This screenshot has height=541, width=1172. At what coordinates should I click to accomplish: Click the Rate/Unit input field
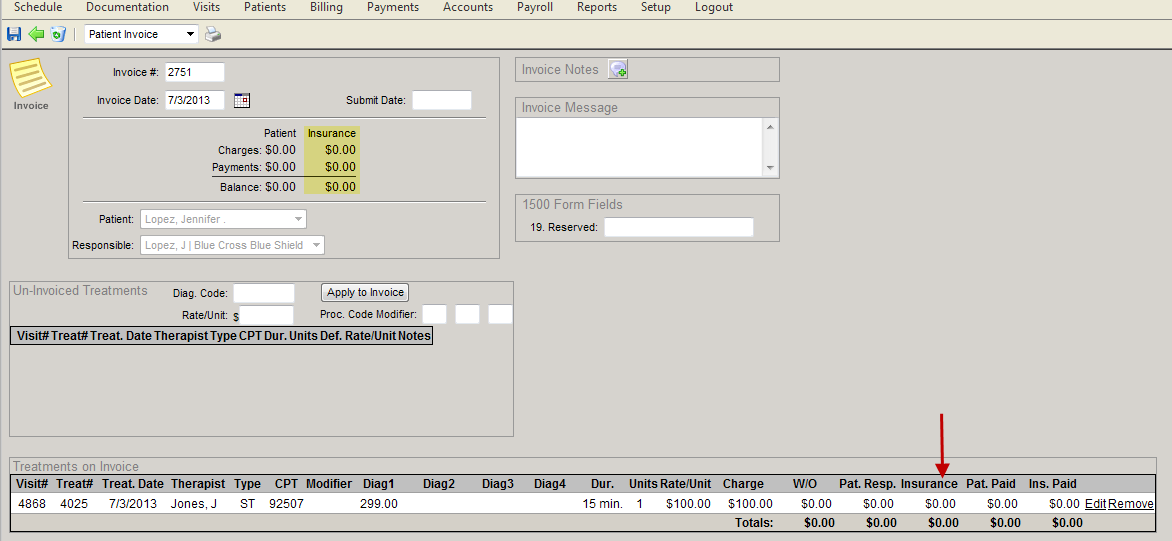tap(266, 315)
